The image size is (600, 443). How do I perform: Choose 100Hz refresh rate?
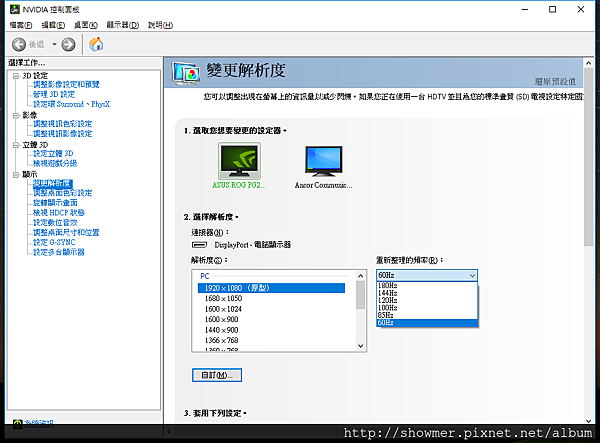(427, 308)
